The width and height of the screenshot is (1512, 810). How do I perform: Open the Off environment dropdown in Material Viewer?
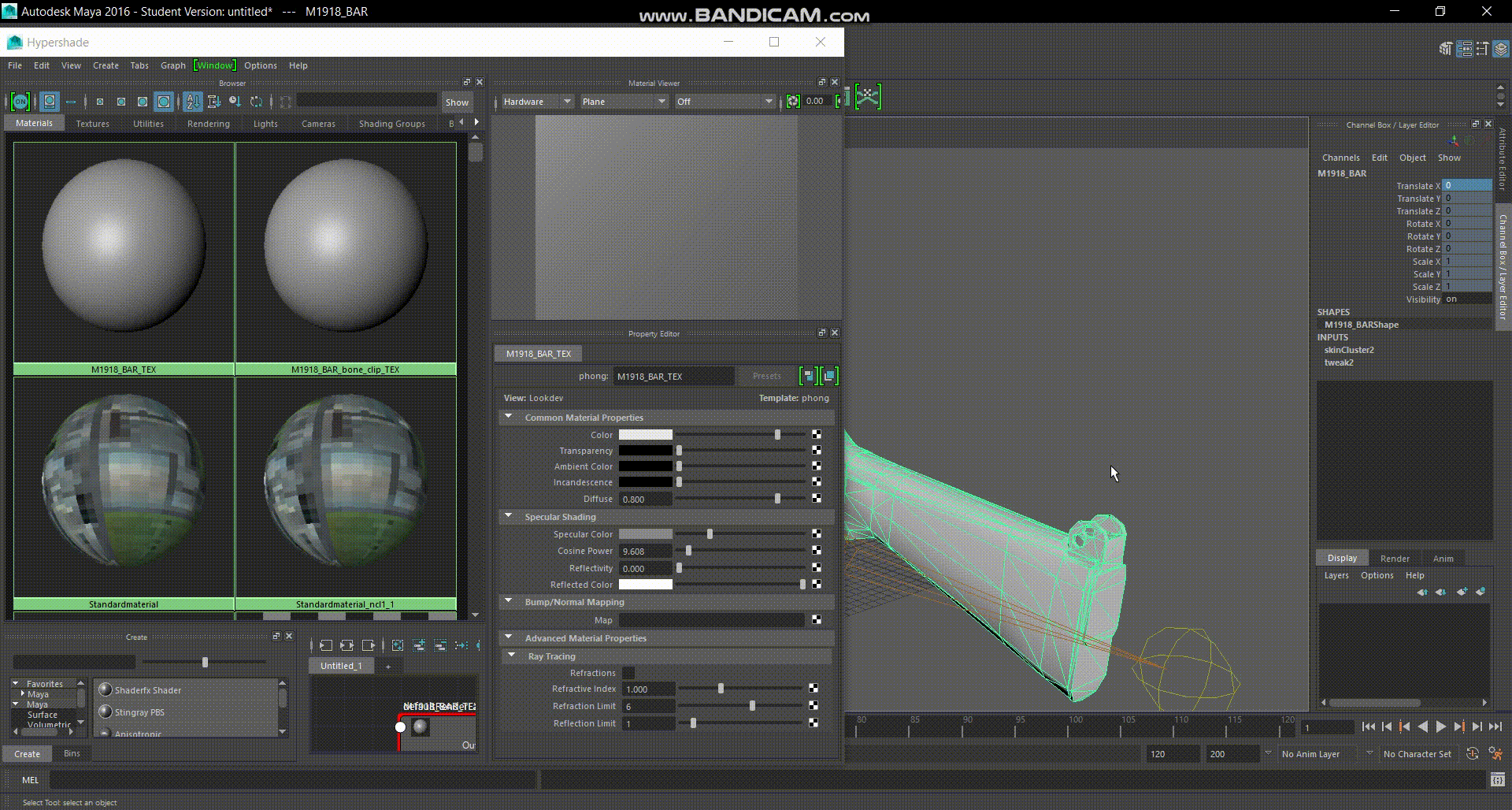click(x=724, y=102)
